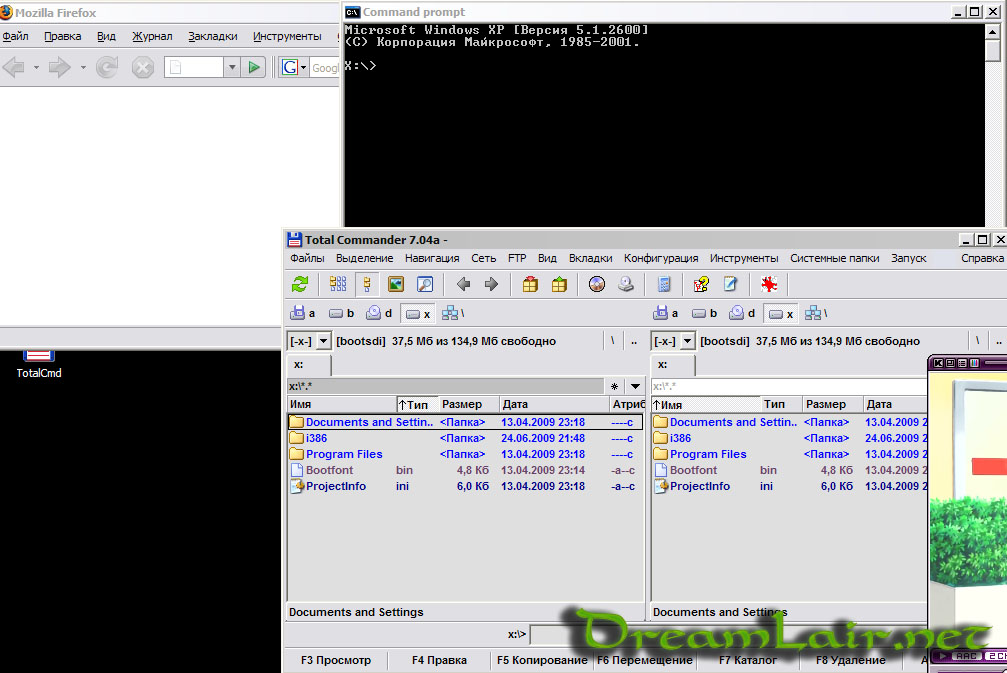Expand Firefox address bar dropdown arrow

coord(231,67)
